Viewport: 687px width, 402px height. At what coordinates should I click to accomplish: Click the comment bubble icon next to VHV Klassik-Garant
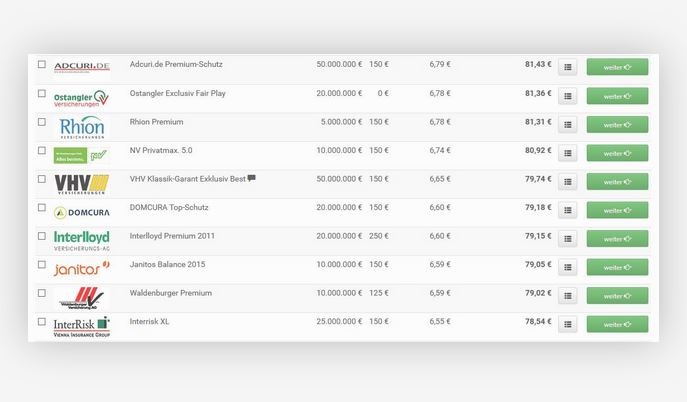pyautogui.click(x=251, y=178)
